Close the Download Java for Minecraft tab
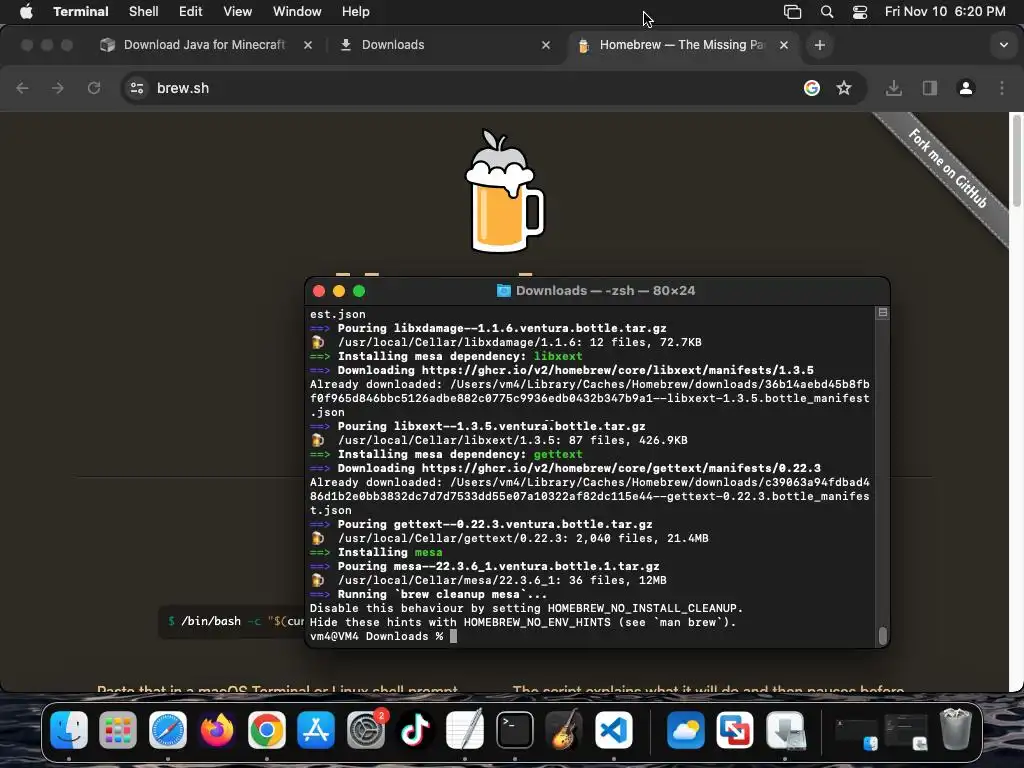 pos(308,45)
